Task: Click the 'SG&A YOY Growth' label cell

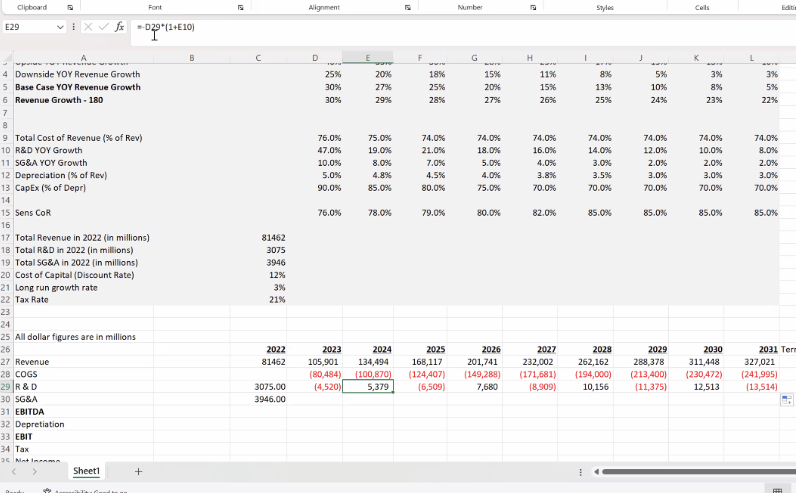Action: (51, 163)
